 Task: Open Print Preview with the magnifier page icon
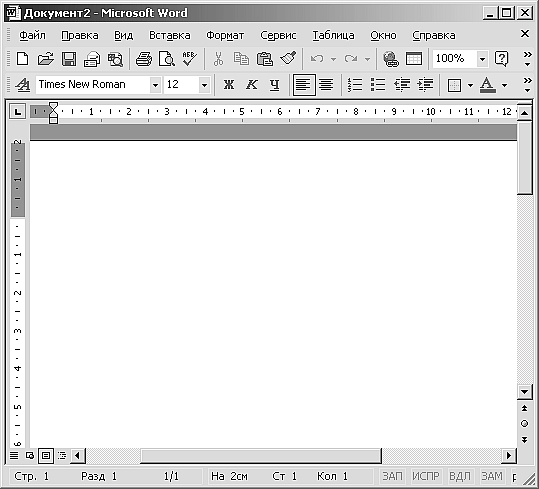coord(167,59)
